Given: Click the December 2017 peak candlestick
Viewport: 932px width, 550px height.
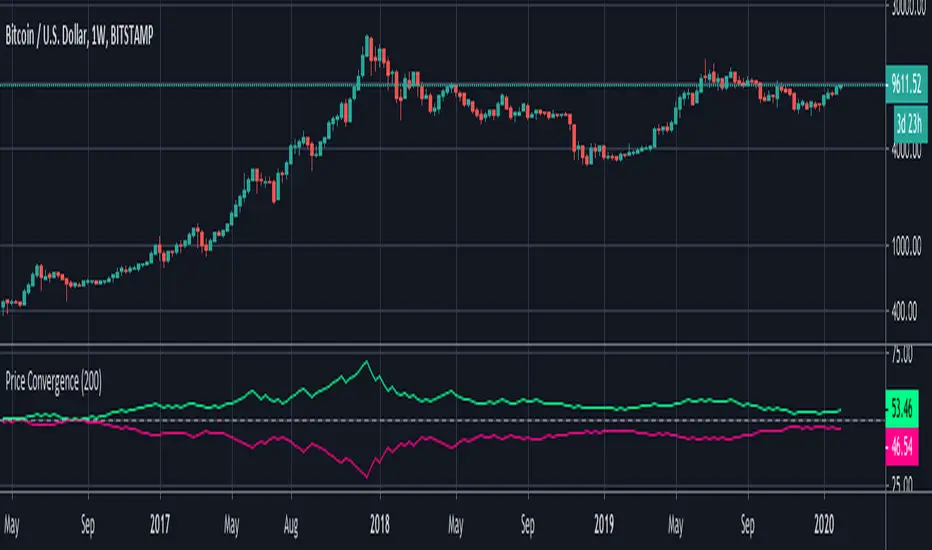Looking at the screenshot, I should (x=367, y=46).
